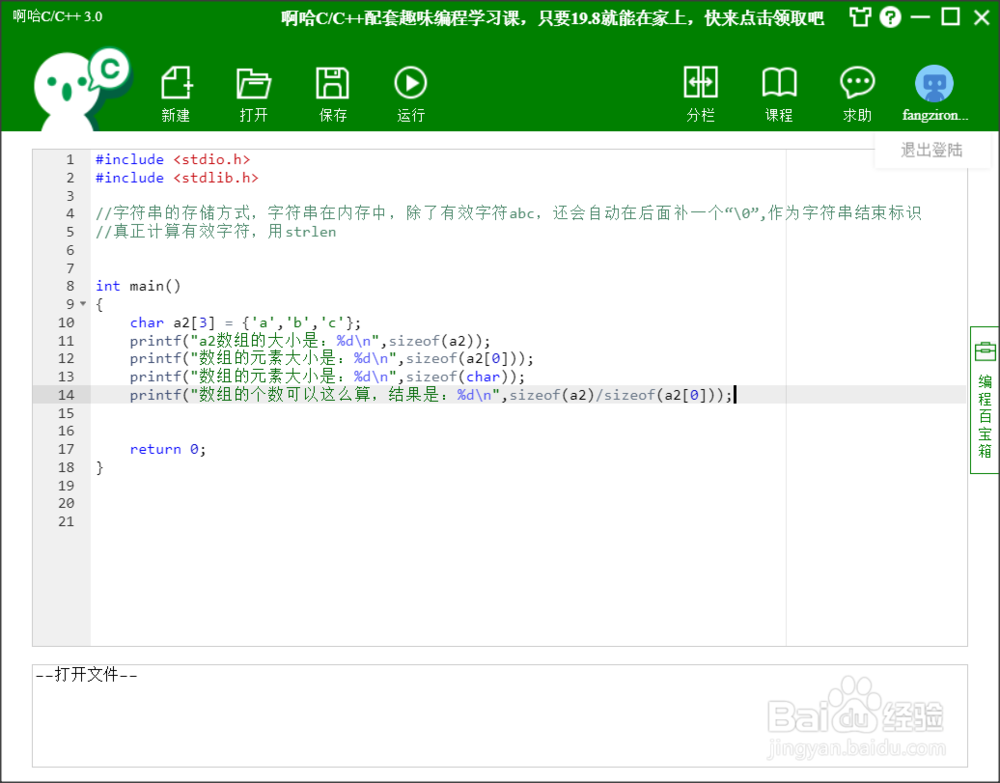Click the '--打开文件--' output message
The height and width of the screenshot is (783, 1000).
pos(86,675)
